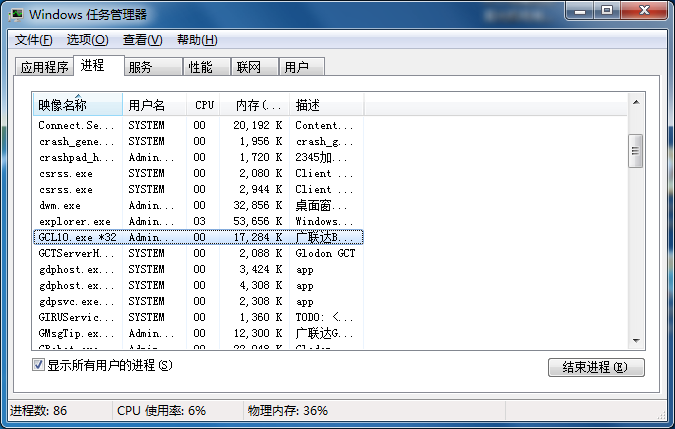The height and width of the screenshot is (429, 675).
Task: Click the process list scroll down arrow
Action: point(636,340)
